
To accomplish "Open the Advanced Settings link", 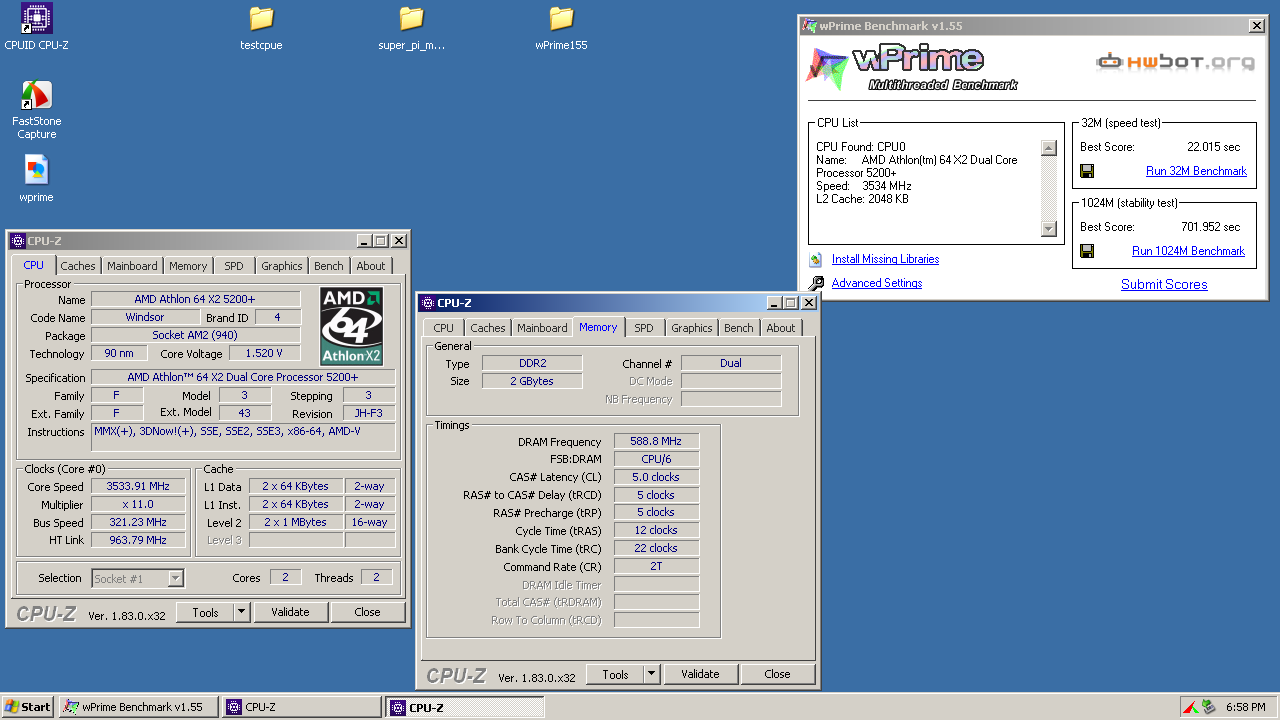I will (877, 283).
